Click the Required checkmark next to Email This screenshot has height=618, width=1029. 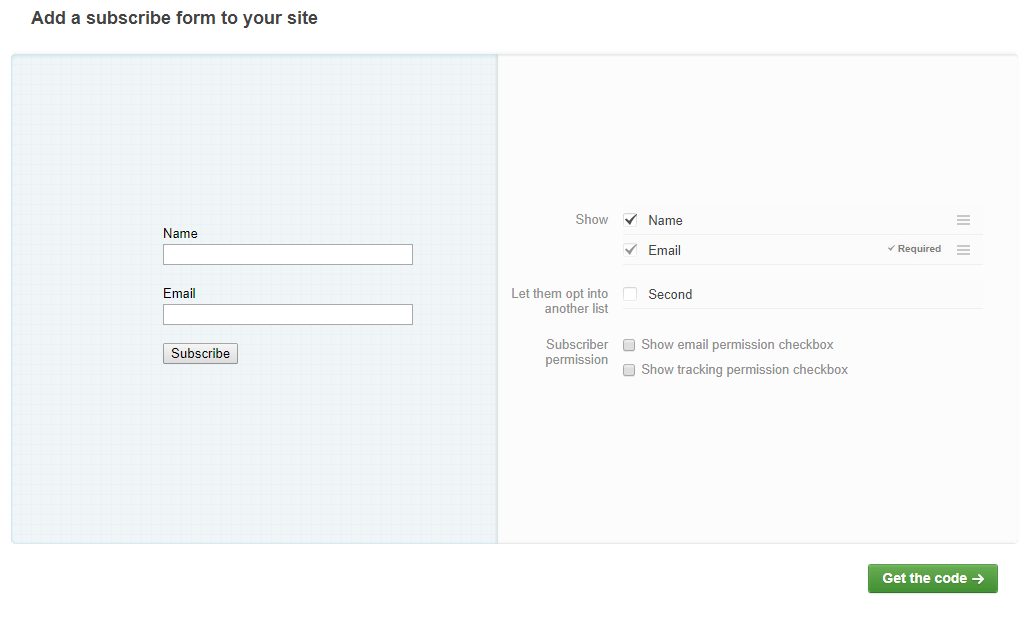(891, 249)
